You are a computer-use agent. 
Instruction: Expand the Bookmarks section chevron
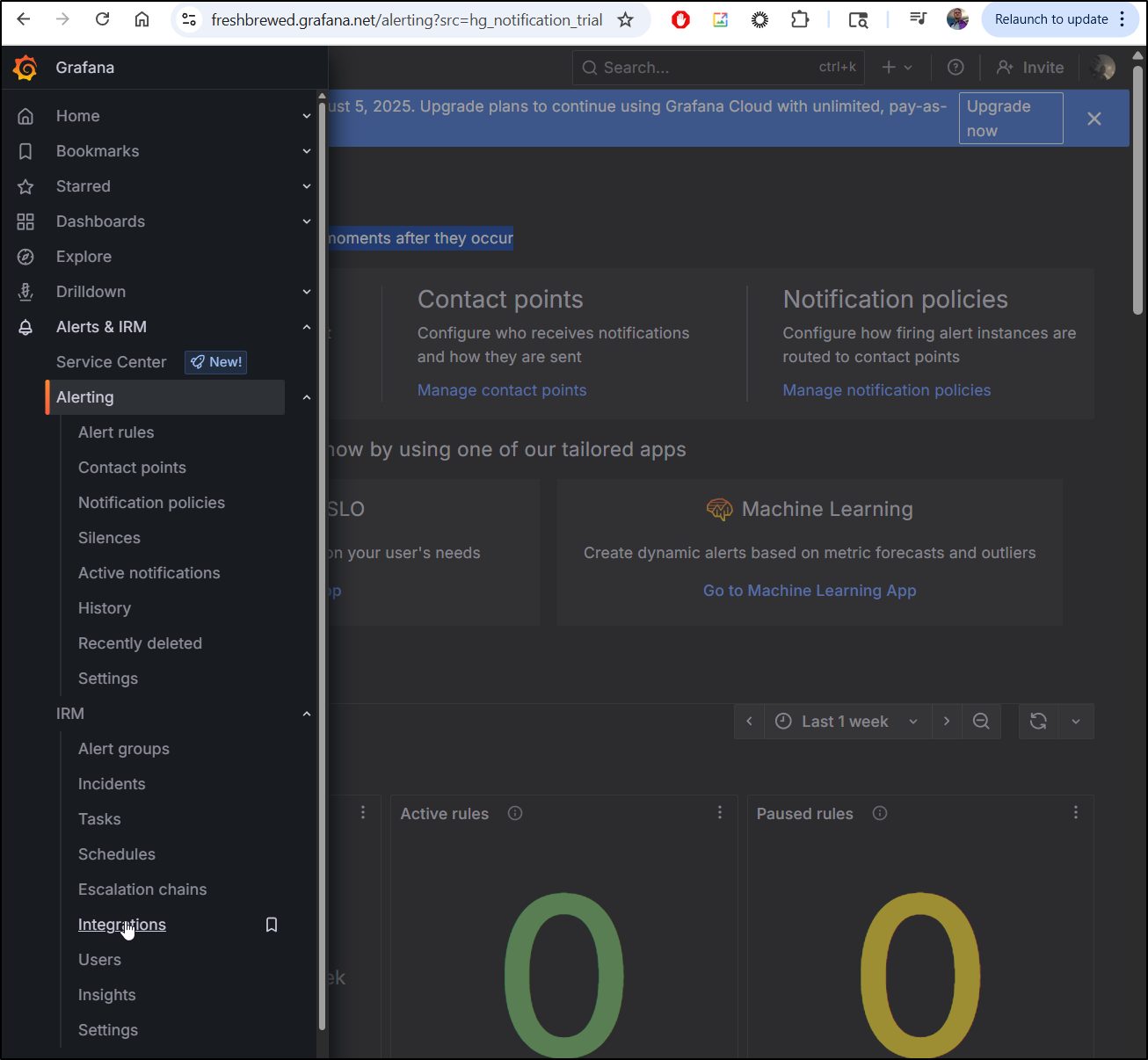[x=307, y=151]
